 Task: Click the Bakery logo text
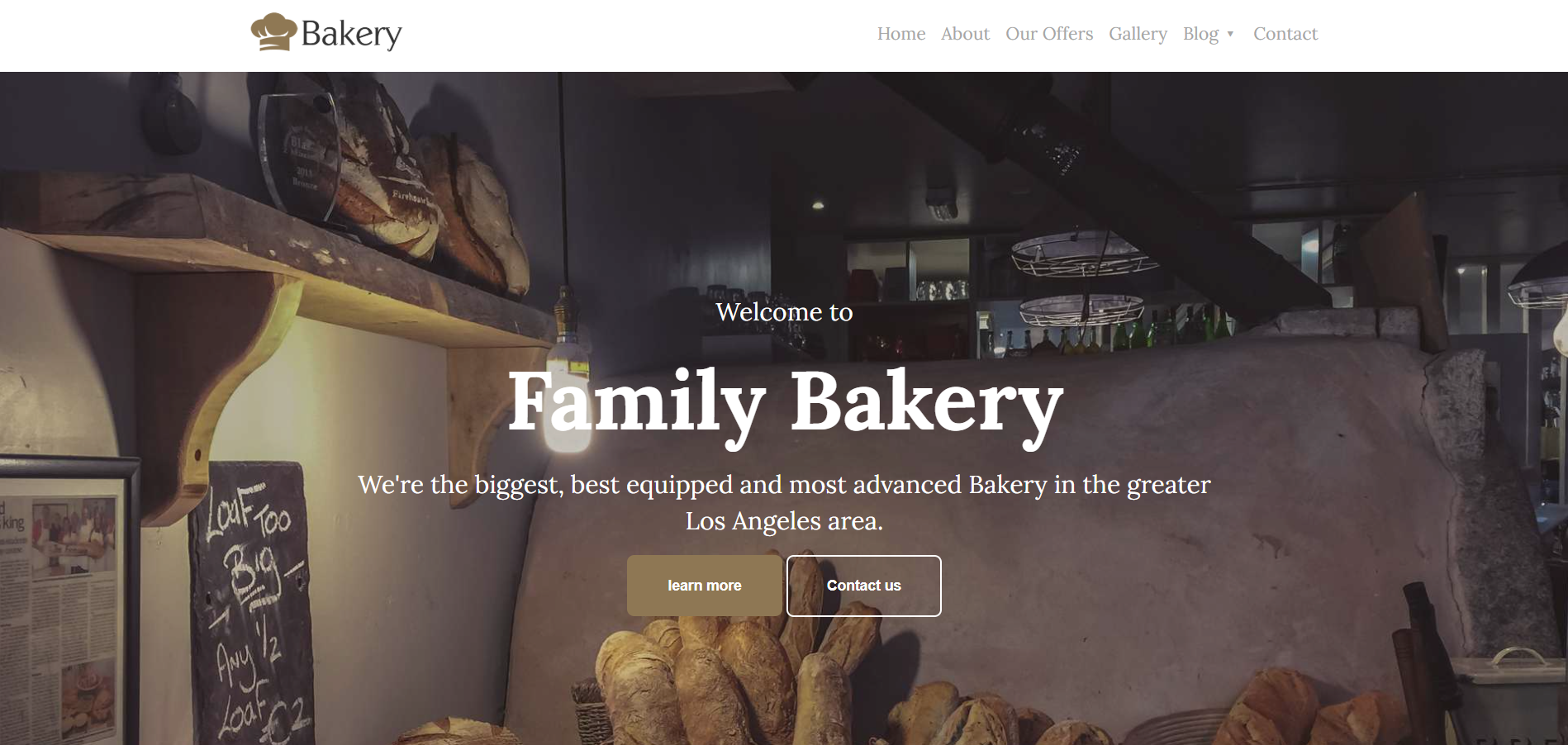tap(351, 34)
